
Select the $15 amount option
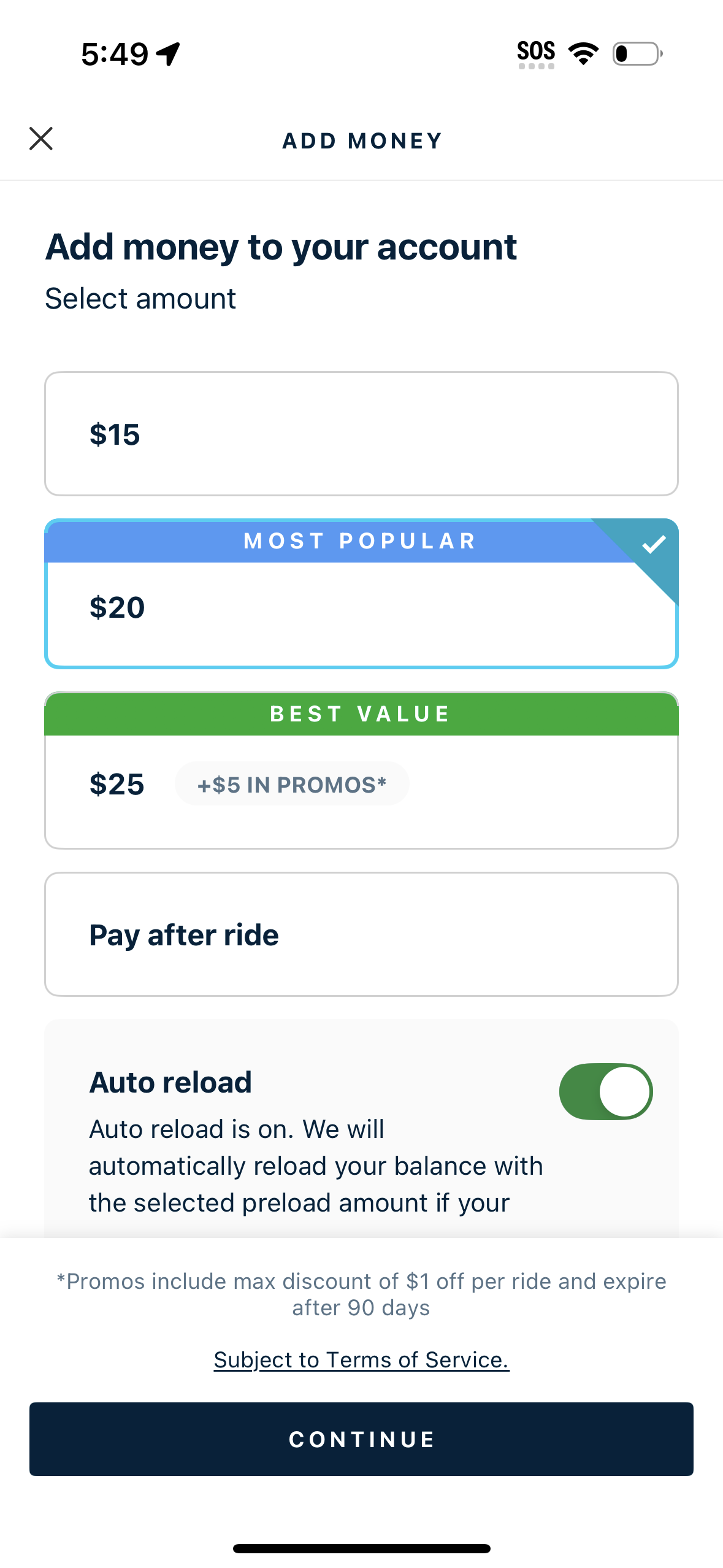pyautogui.click(x=361, y=434)
